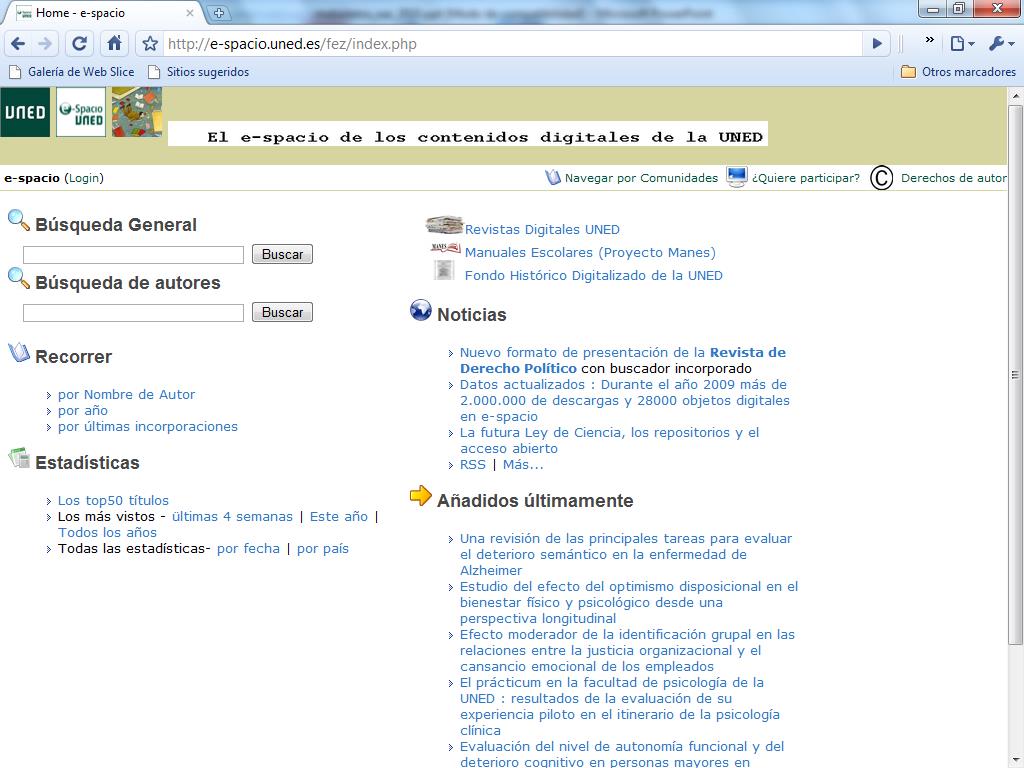
Task: Click the yellow arrow icon beside Añadidos últimamente
Action: point(421,496)
